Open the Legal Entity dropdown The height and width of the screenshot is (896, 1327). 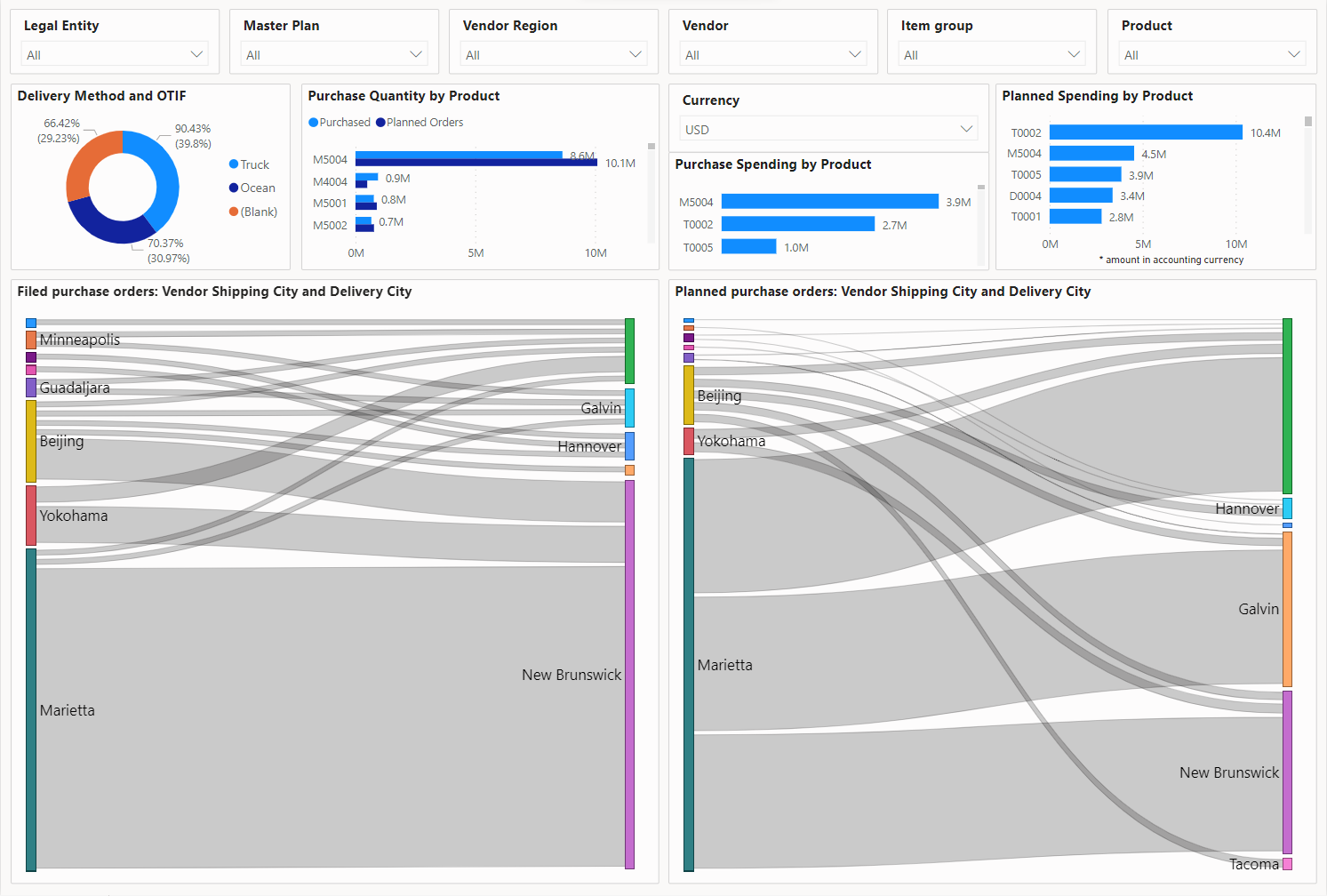click(115, 54)
